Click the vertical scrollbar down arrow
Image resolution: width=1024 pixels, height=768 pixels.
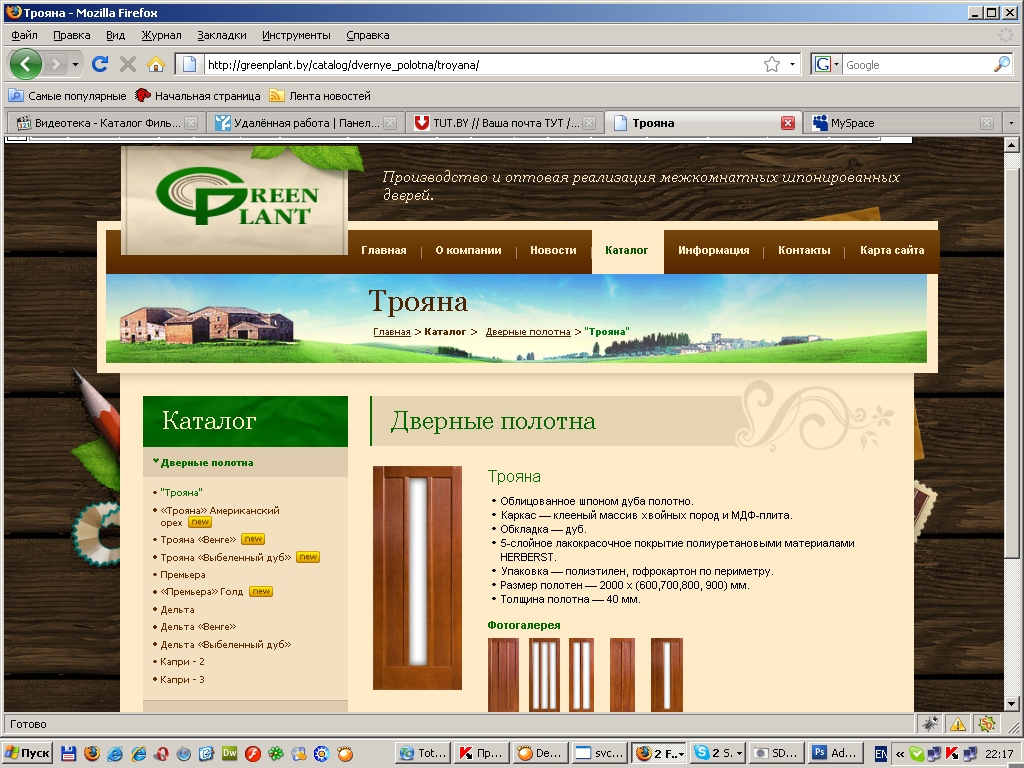(1012, 704)
